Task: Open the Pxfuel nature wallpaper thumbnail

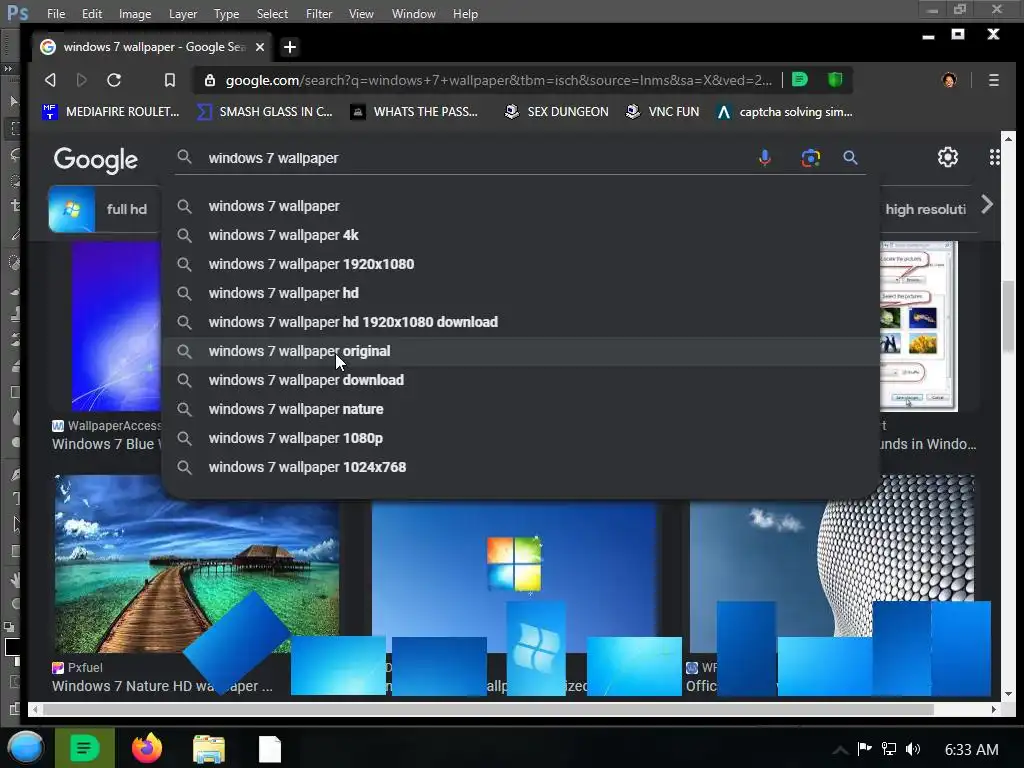Action: [x=196, y=563]
